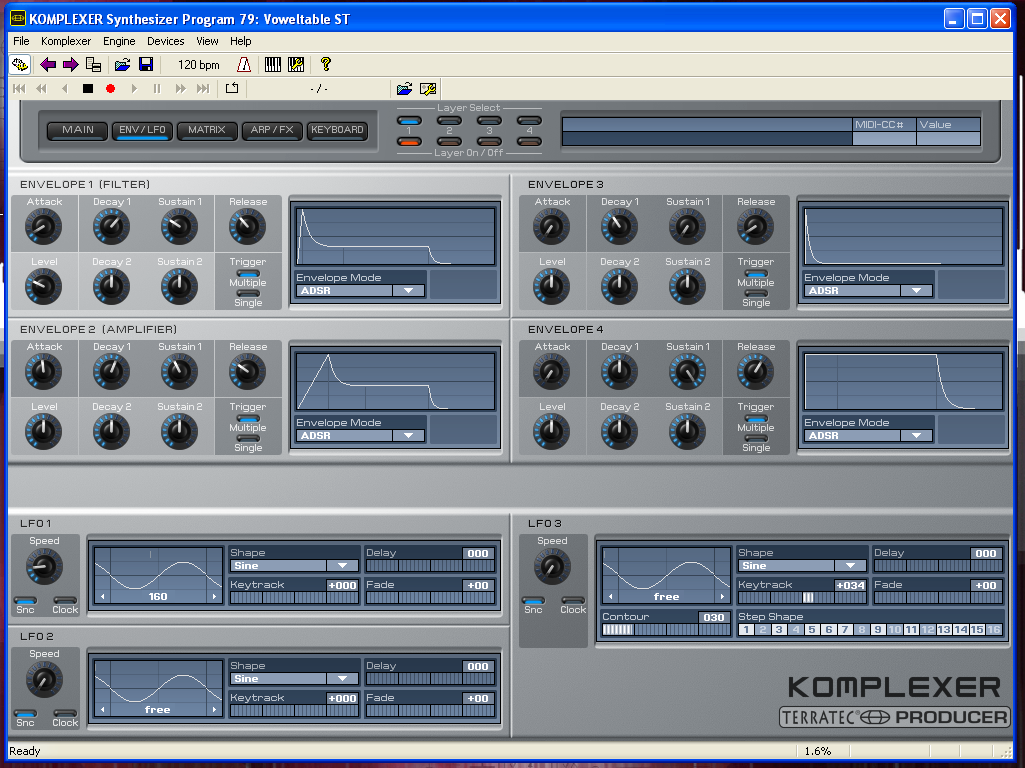Toggle the LFO 1 Clock button
This screenshot has height=768, width=1025.
coord(65,600)
